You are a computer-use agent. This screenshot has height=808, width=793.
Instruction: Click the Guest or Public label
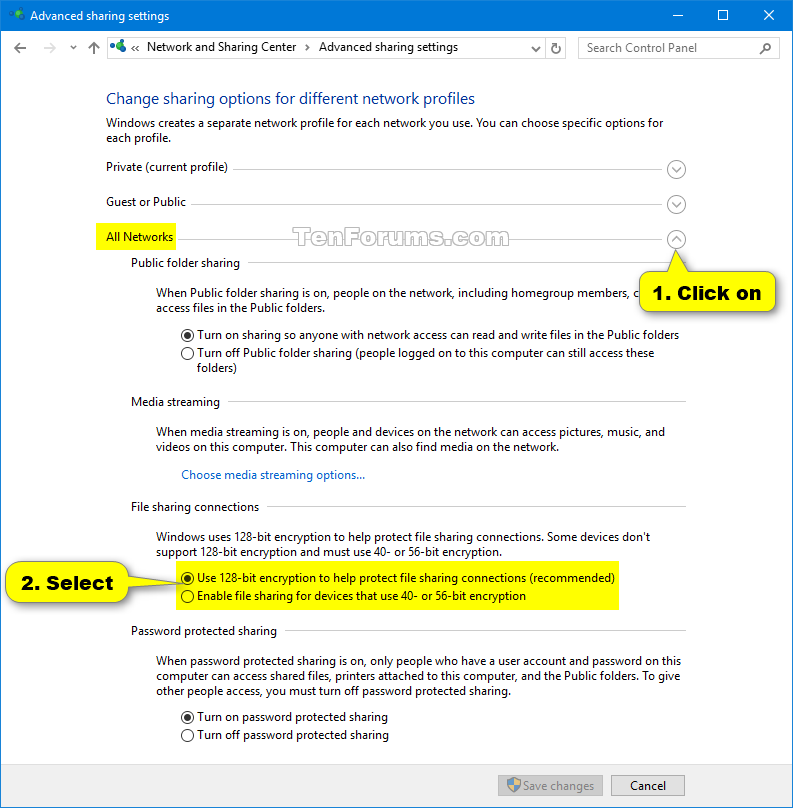click(x=146, y=202)
